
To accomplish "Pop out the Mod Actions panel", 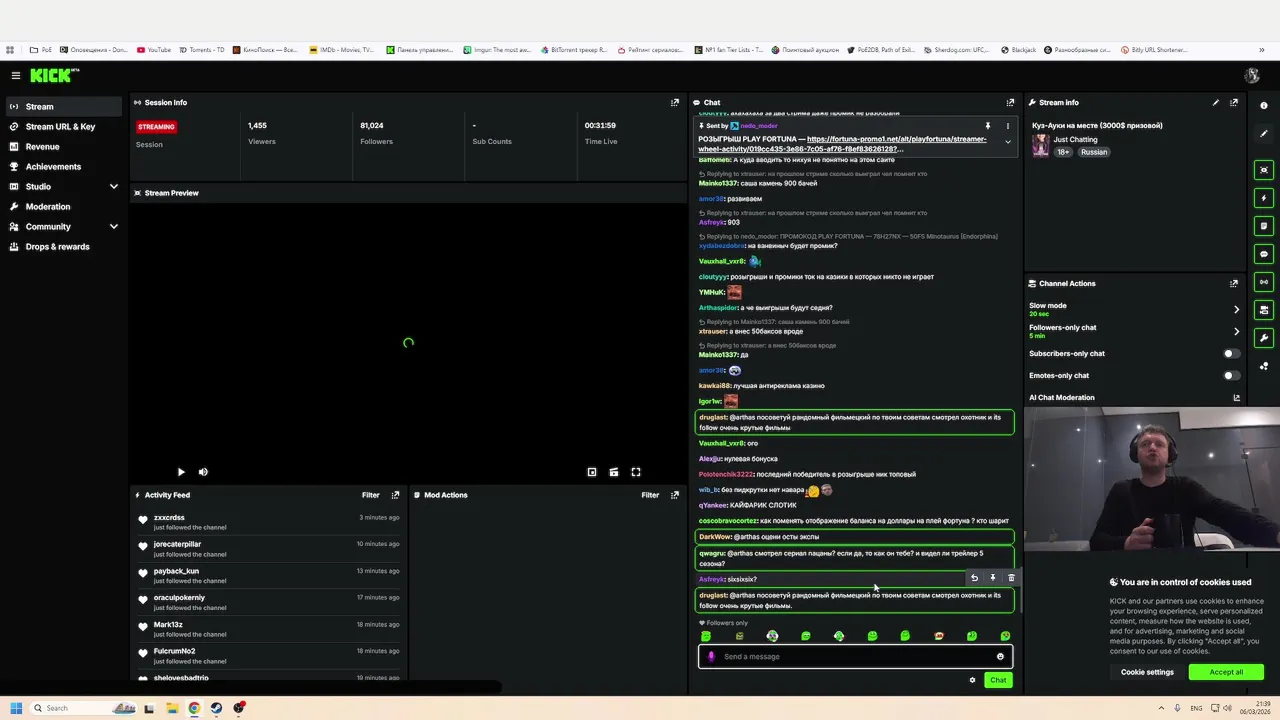I will [675, 495].
